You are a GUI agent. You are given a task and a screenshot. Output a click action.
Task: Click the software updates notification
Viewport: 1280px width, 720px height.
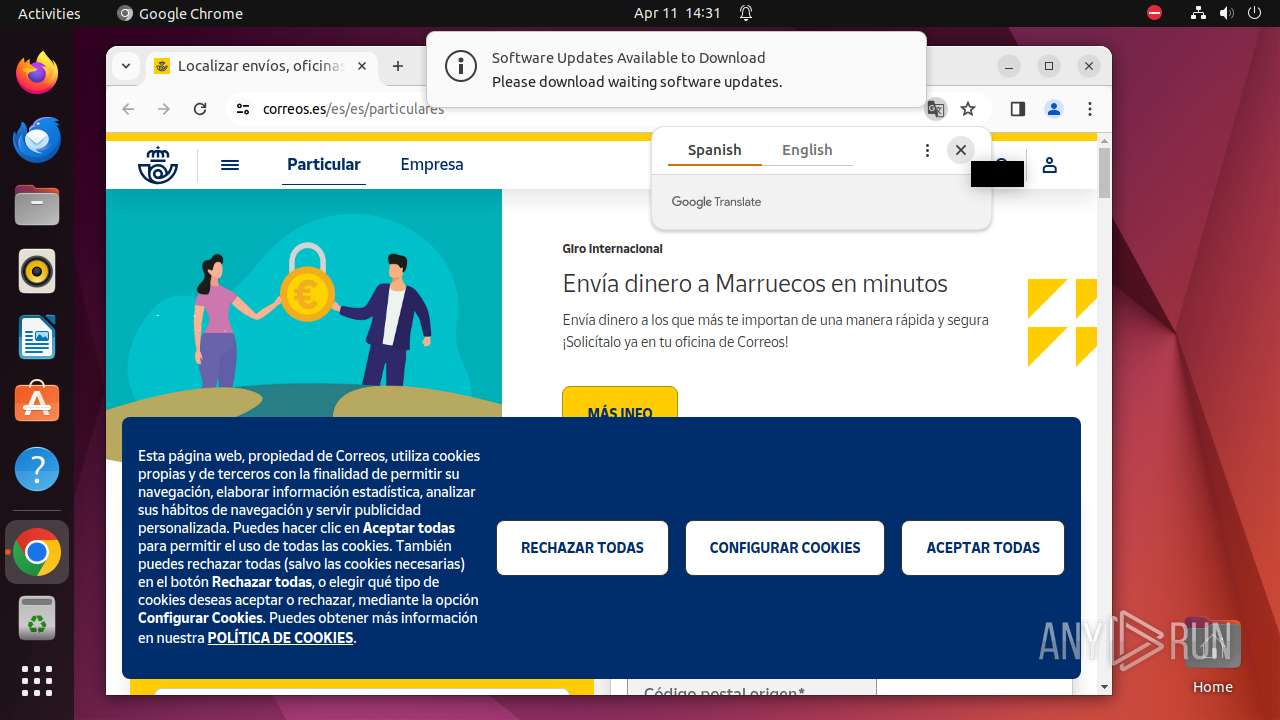(676, 70)
